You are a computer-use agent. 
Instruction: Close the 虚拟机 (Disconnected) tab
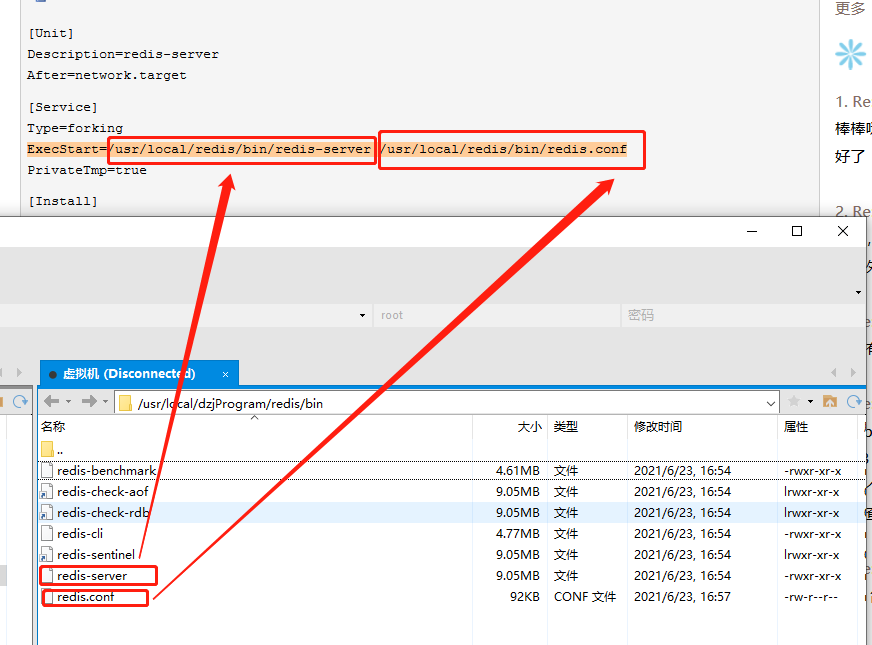(x=225, y=374)
